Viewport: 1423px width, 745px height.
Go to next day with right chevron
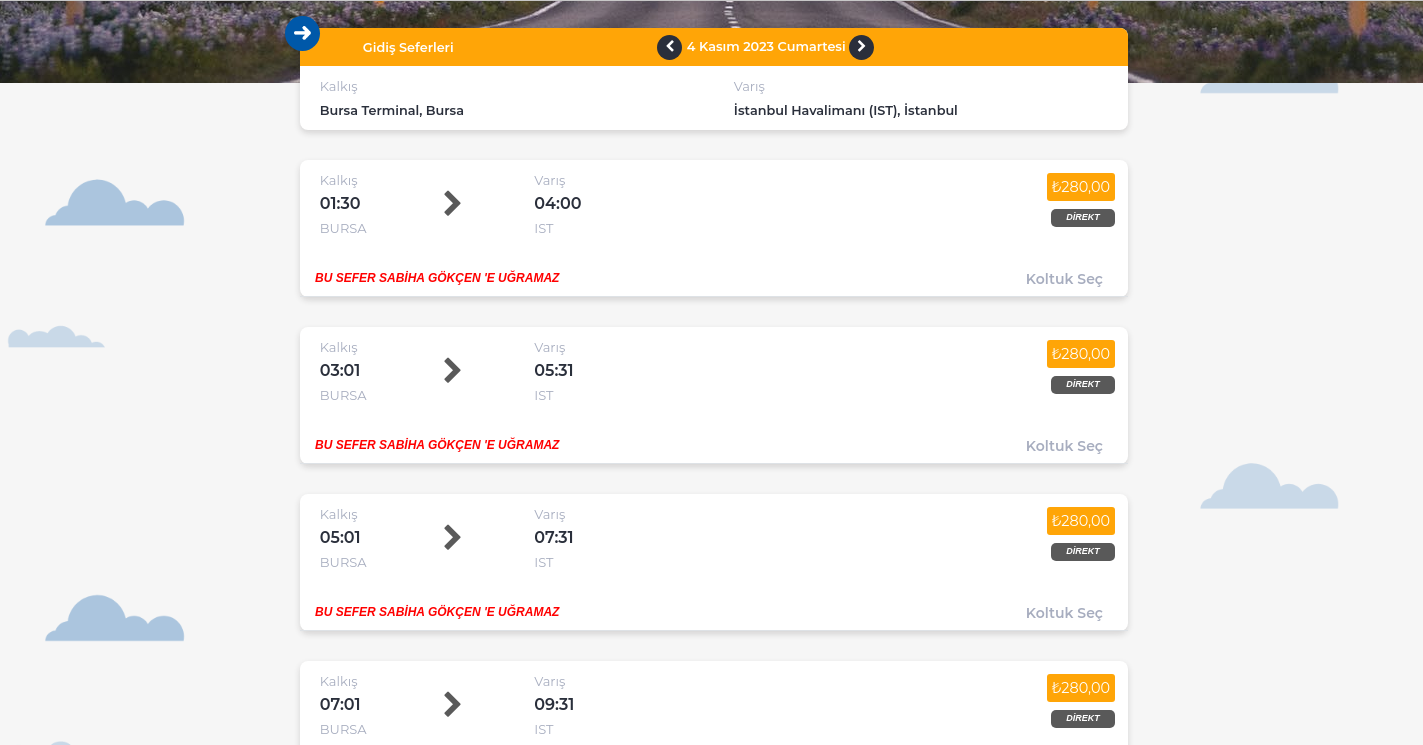(x=861, y=47)
